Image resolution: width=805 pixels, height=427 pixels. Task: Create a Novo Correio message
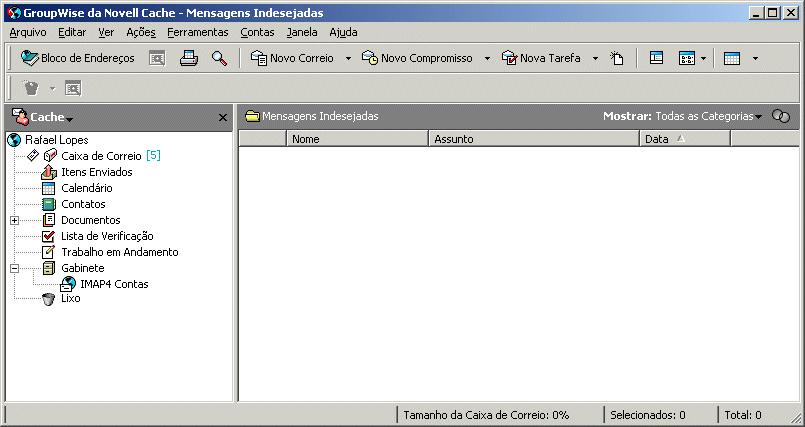[292, 58]
